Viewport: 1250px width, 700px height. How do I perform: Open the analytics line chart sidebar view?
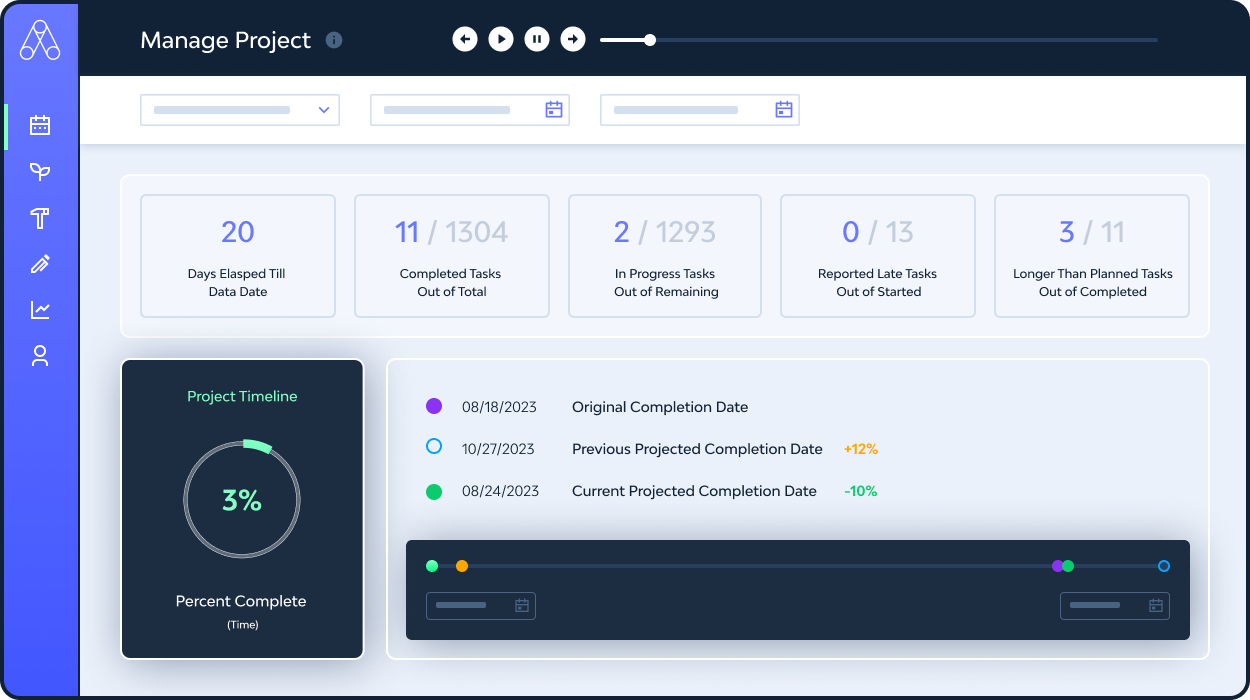pyautogui.click(x=40, y=309)
